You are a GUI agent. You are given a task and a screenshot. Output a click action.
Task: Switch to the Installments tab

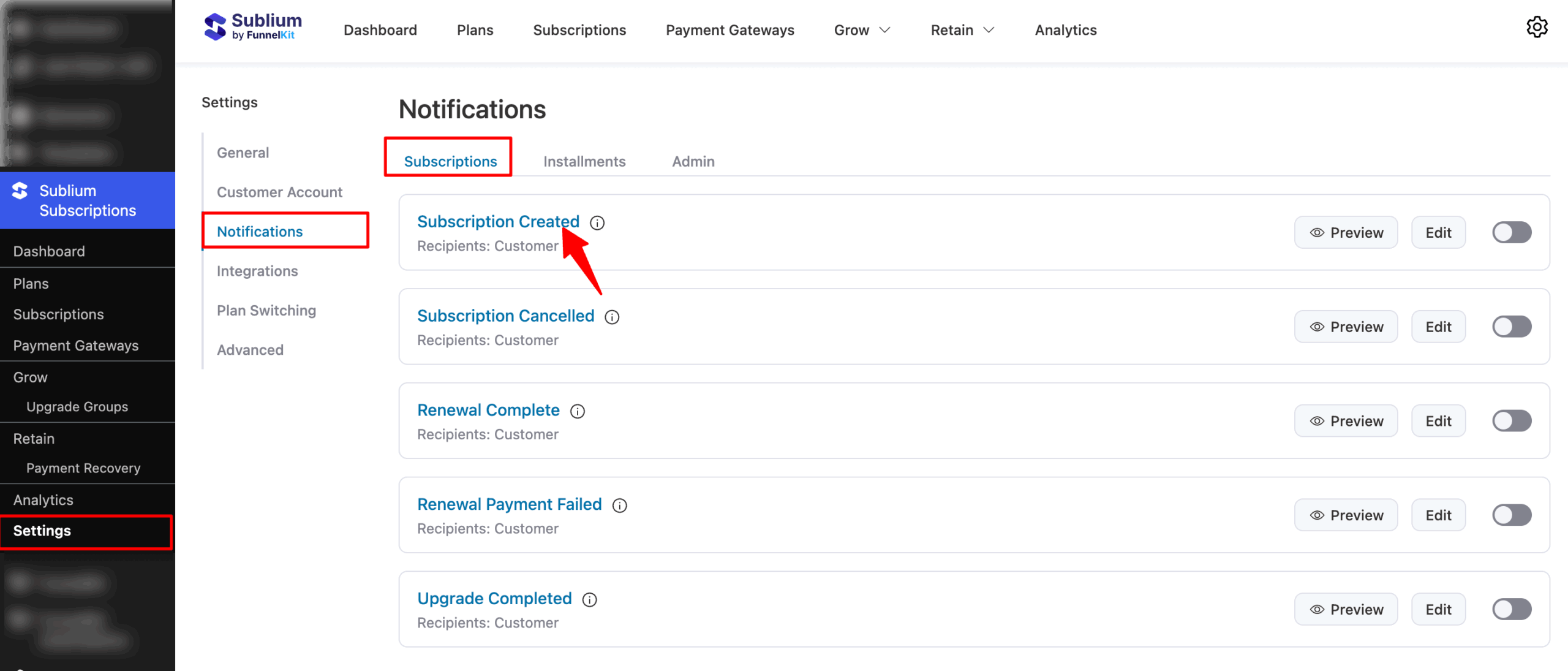click(584, 161)
